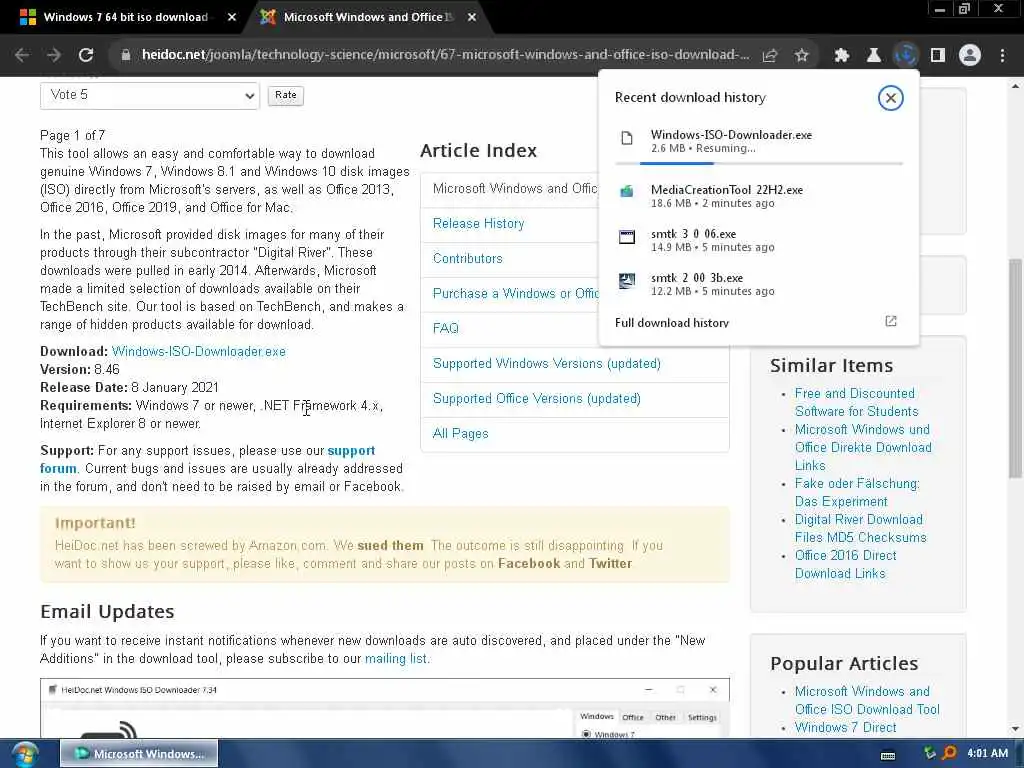This screenshot has width=1024, height=768.
Task: Open full download history external link icon
Action: (x=891, y=321)
